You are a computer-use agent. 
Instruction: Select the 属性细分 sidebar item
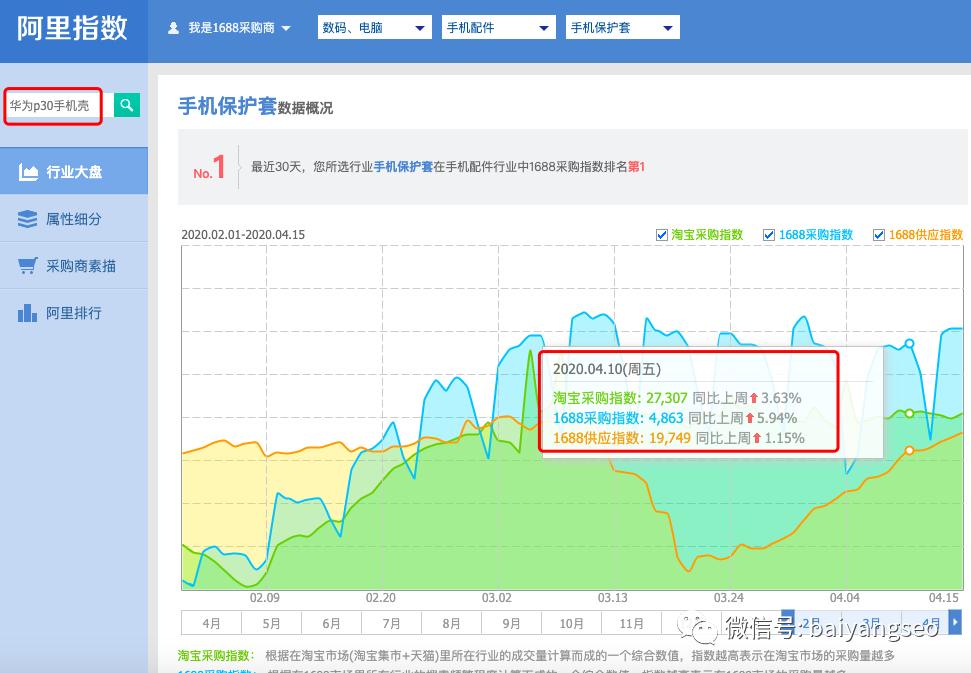[74, 219]
